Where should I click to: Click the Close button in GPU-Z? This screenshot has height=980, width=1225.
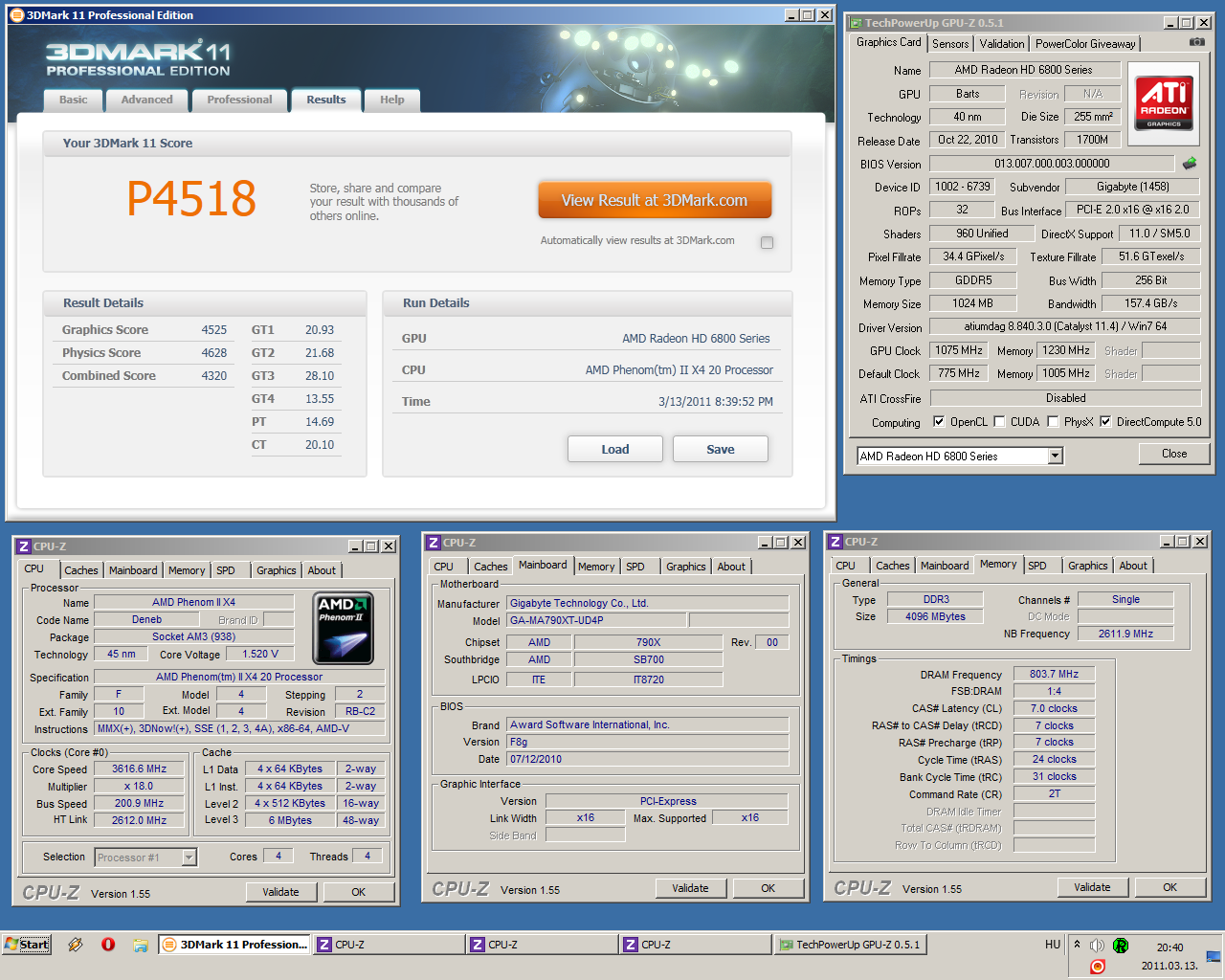[1174, 454]
